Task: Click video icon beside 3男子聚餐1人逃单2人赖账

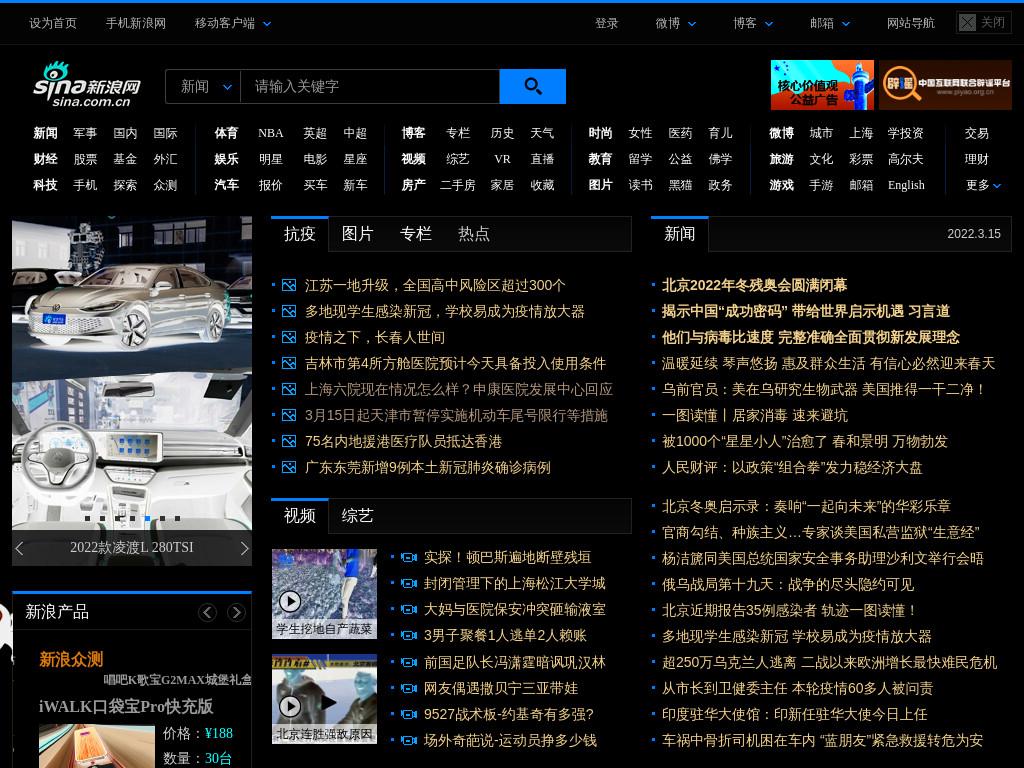Action: pos(409,635)
